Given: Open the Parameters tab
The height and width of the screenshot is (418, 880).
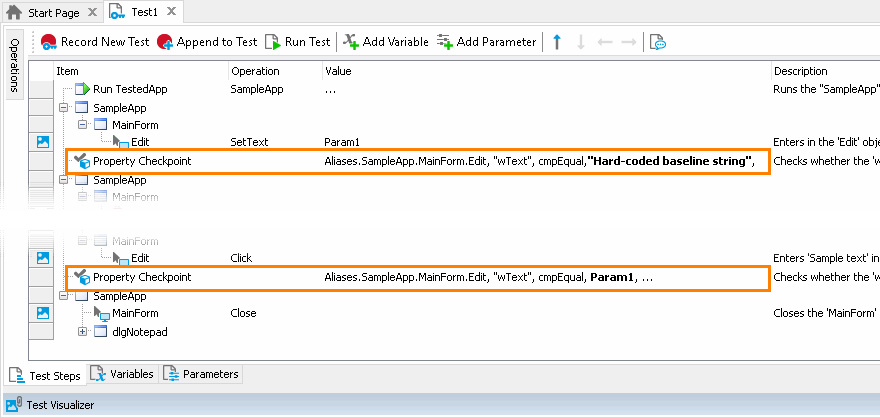Looking at the screenshot, I should point(202,374).
